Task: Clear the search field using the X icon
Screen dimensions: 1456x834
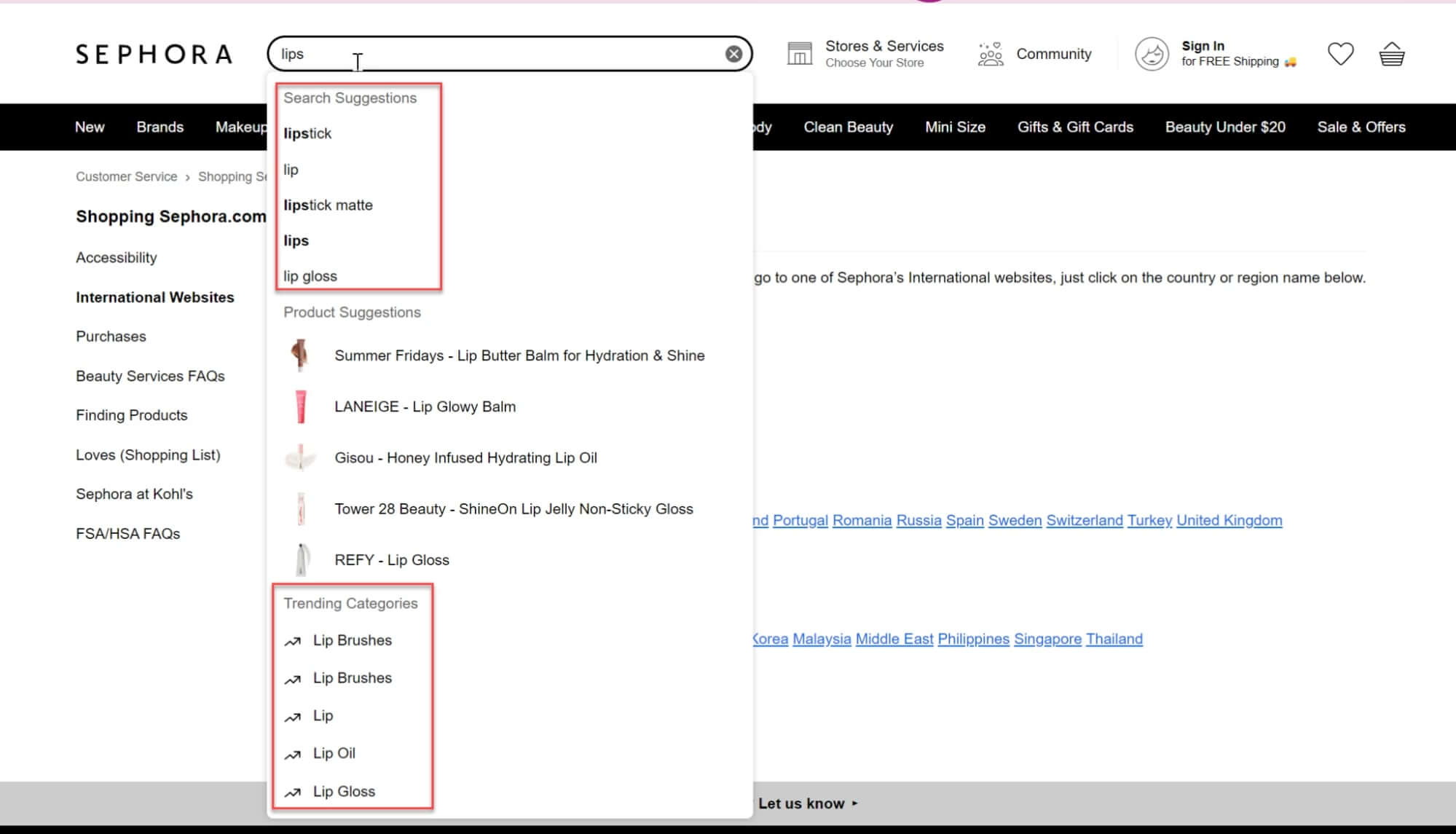Action: click(733, 52)
